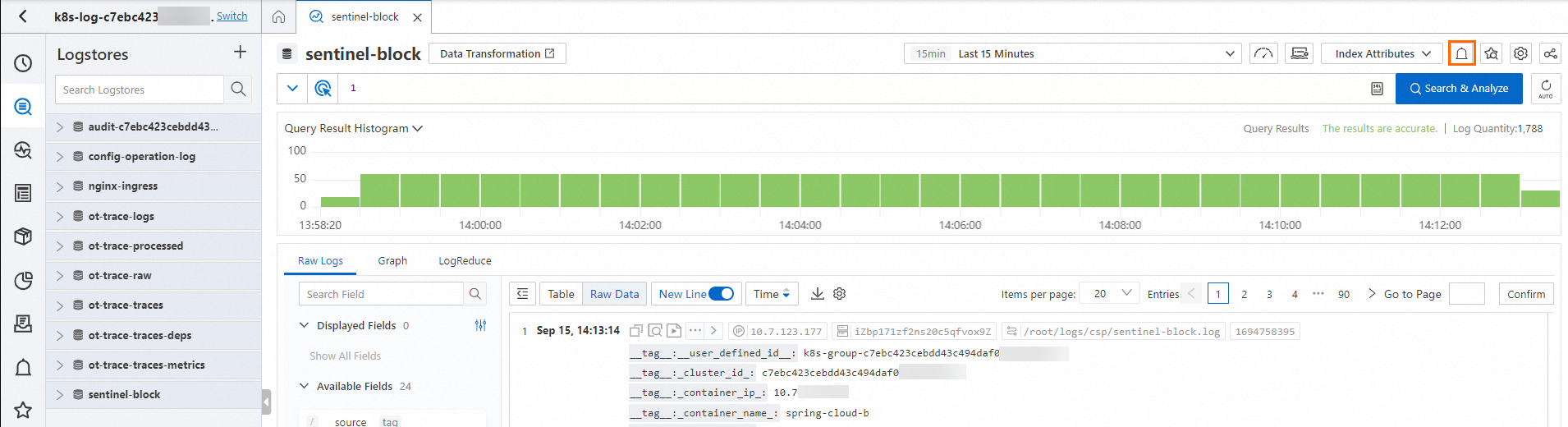Screen dimensions: 1568x427
Task: Open the star favorites icon in left sidebar
Action: pos(23,410)
